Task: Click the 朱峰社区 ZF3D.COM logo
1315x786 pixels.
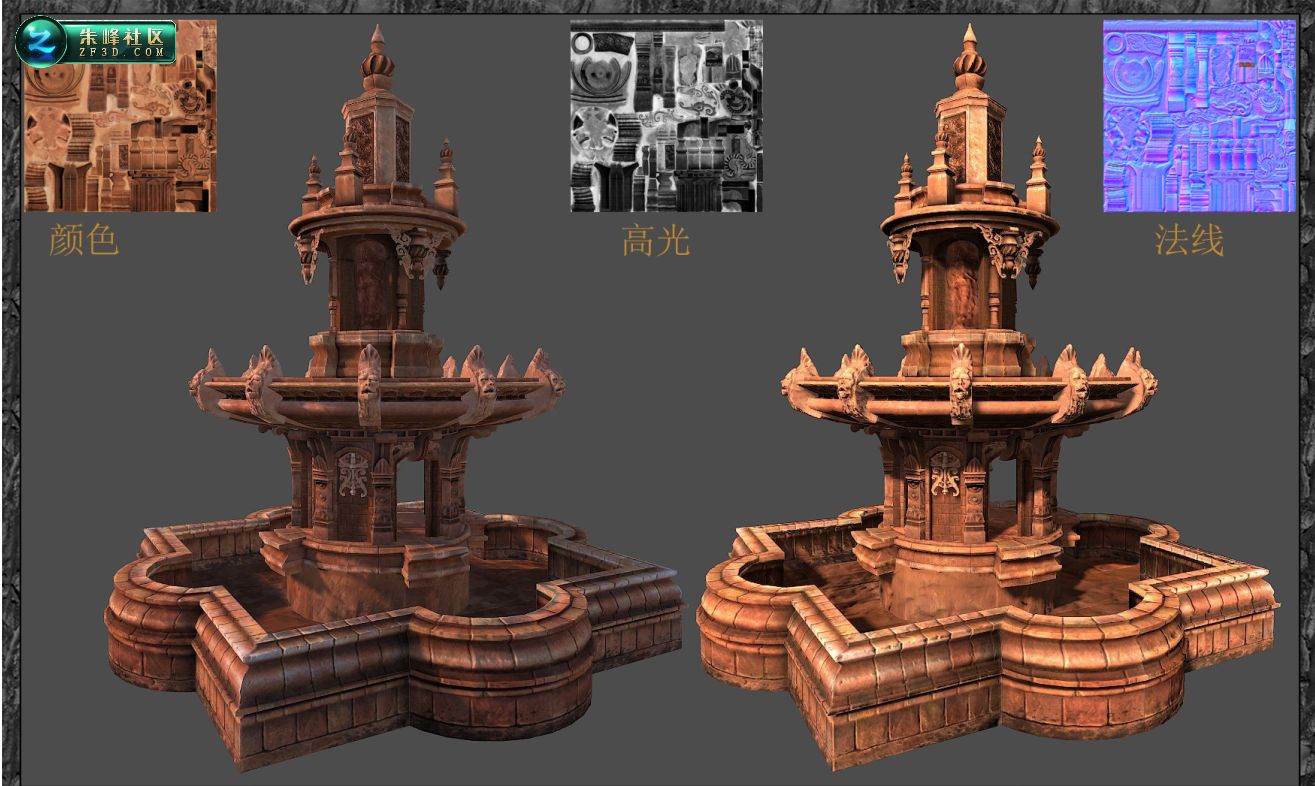Action: (x=96, y=41)
